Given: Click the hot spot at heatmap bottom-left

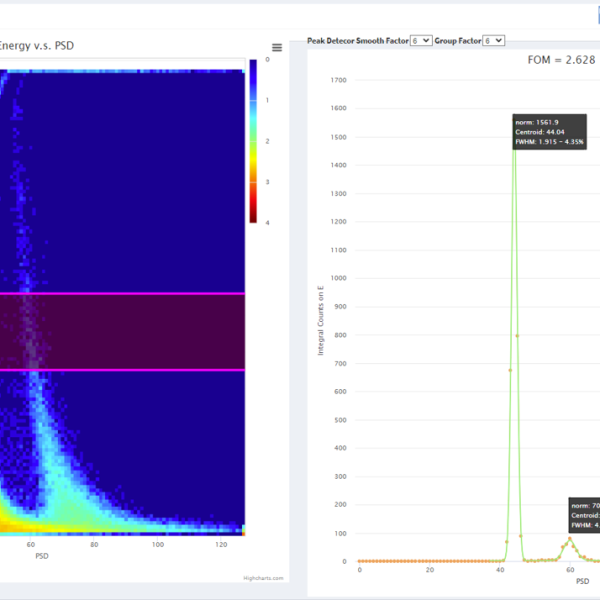Looking at the screenshot, I should click(x=8, y=521).
